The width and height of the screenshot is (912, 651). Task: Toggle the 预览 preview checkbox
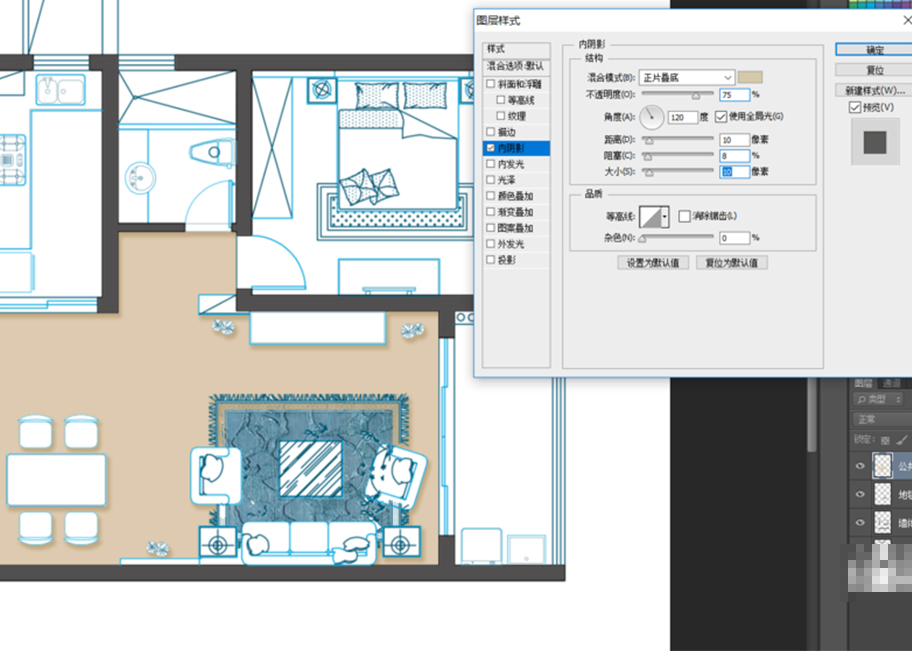coord(854,107)
